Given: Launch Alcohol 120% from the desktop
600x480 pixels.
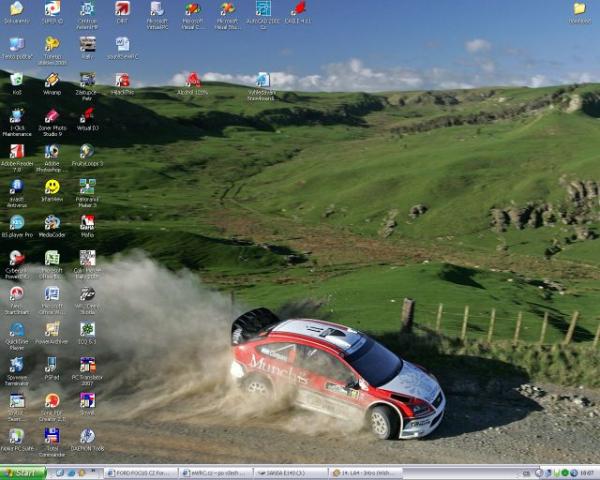Looking at the screenshot, I should point(193,80).
